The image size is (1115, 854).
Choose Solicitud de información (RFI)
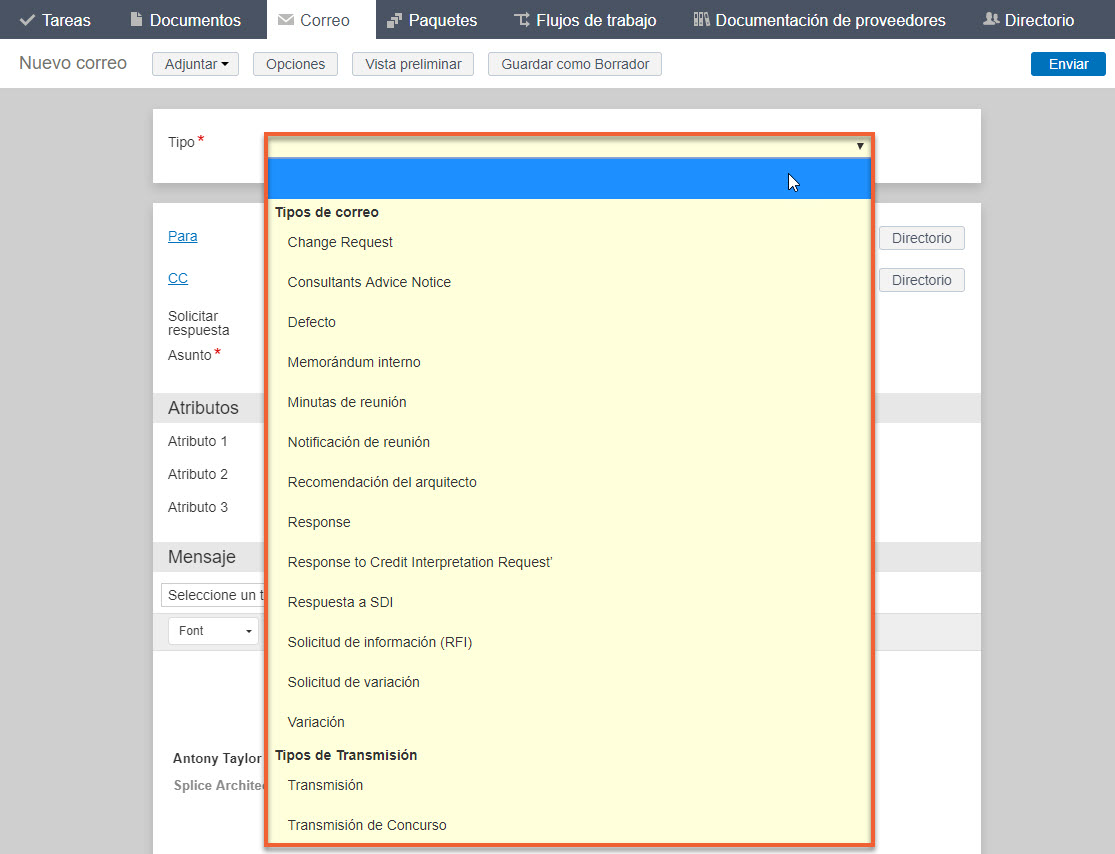pos(569,642)
